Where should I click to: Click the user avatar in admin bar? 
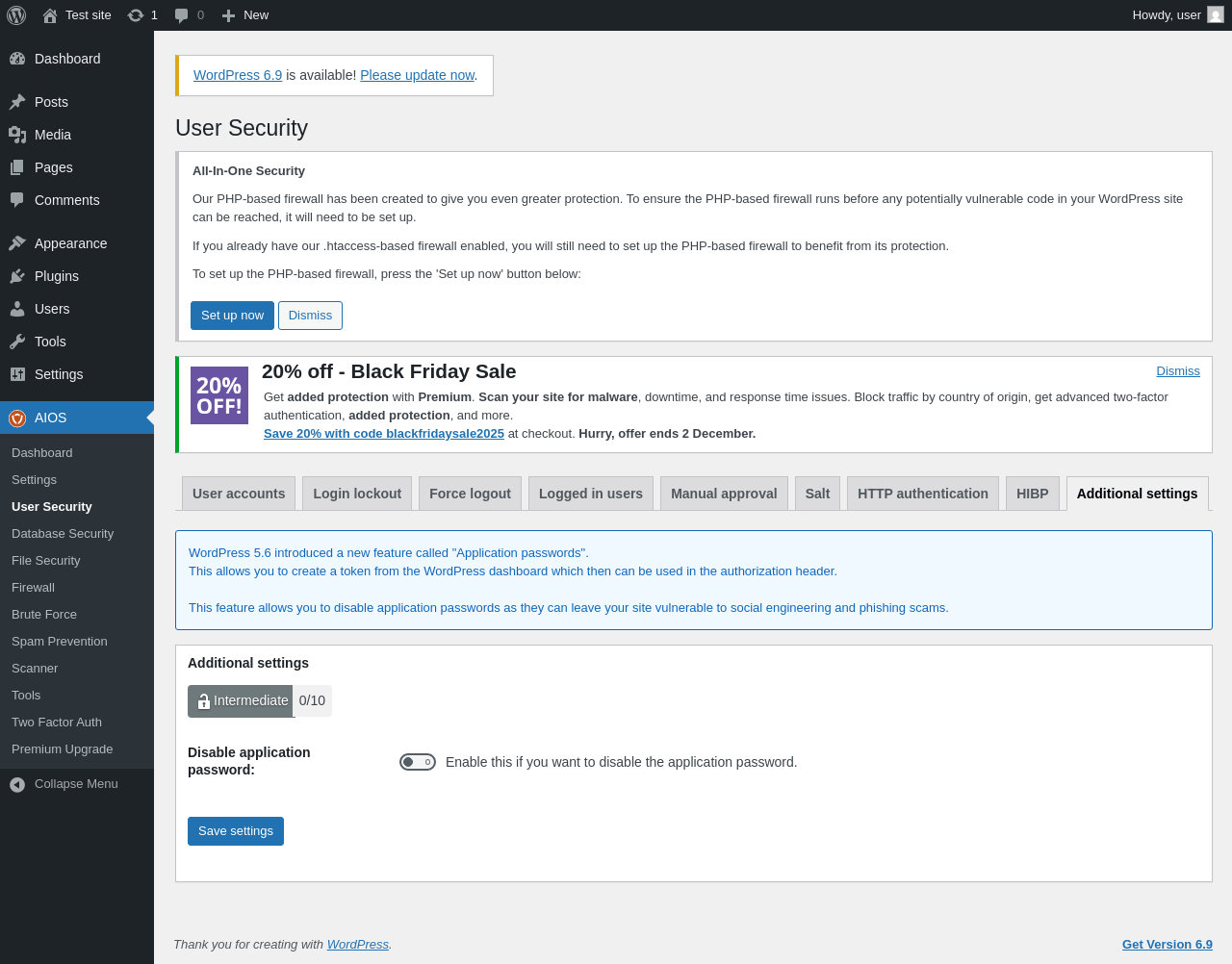click(1216, 14)
